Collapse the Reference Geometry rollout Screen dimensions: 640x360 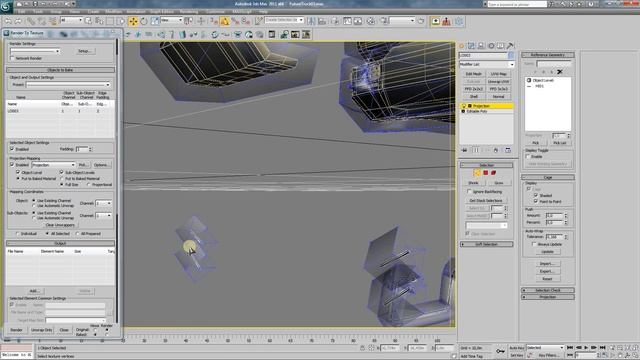pyautogui.click(x=548, y=55)
